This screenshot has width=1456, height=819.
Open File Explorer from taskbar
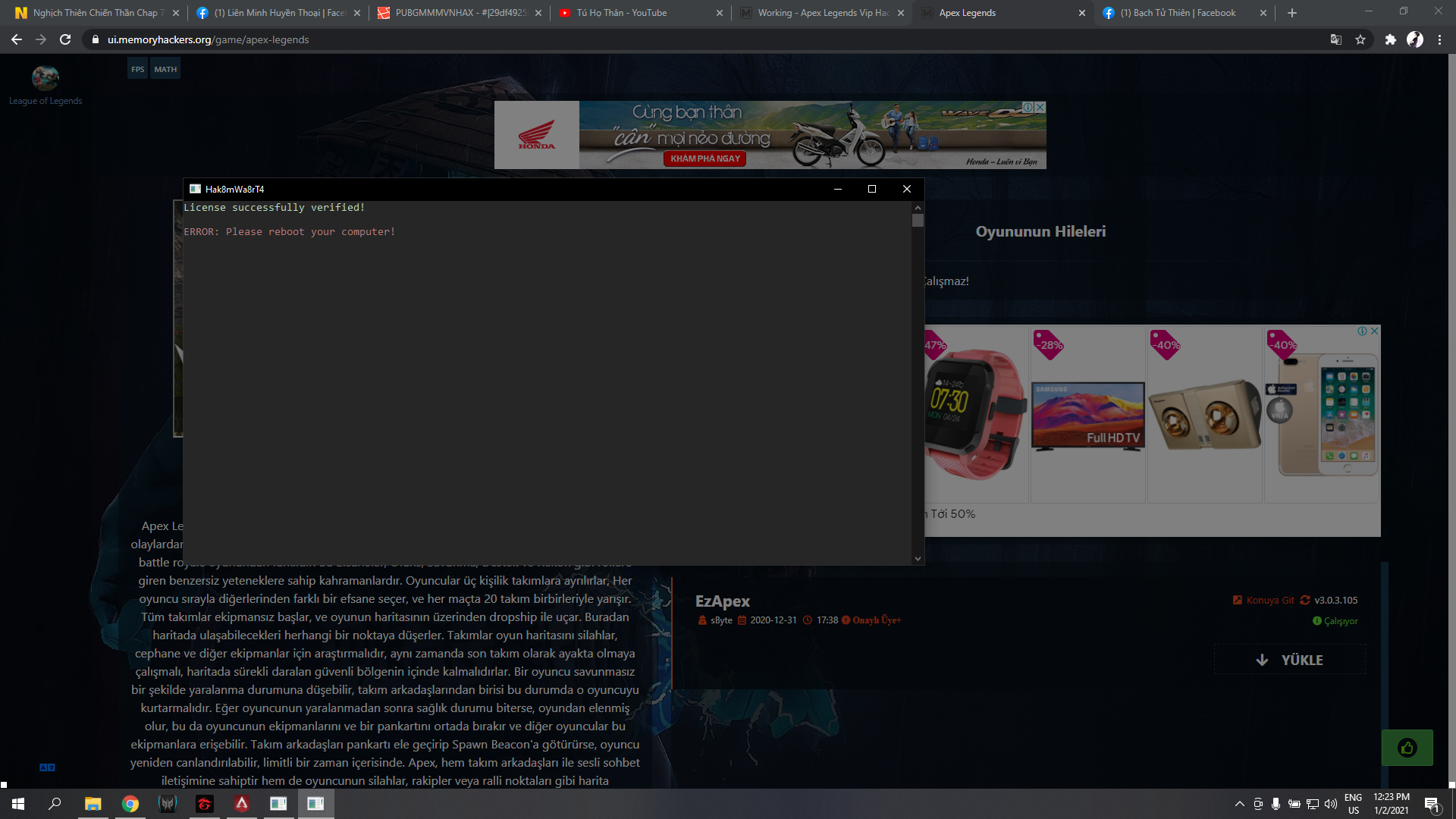click(93, 804)
